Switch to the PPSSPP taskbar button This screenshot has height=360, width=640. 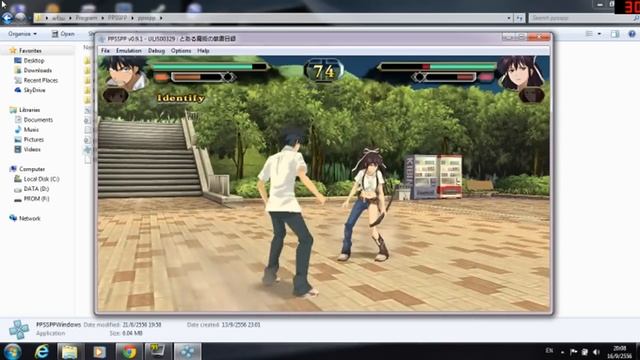pos(188,351)
